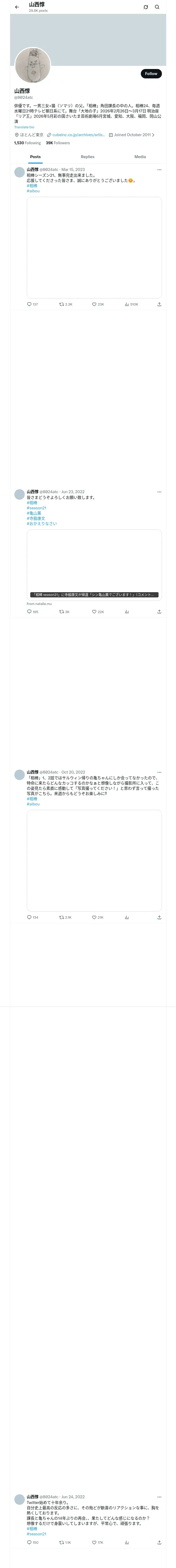
Task: Switch to the Media tab
Action: pos(140,157)
